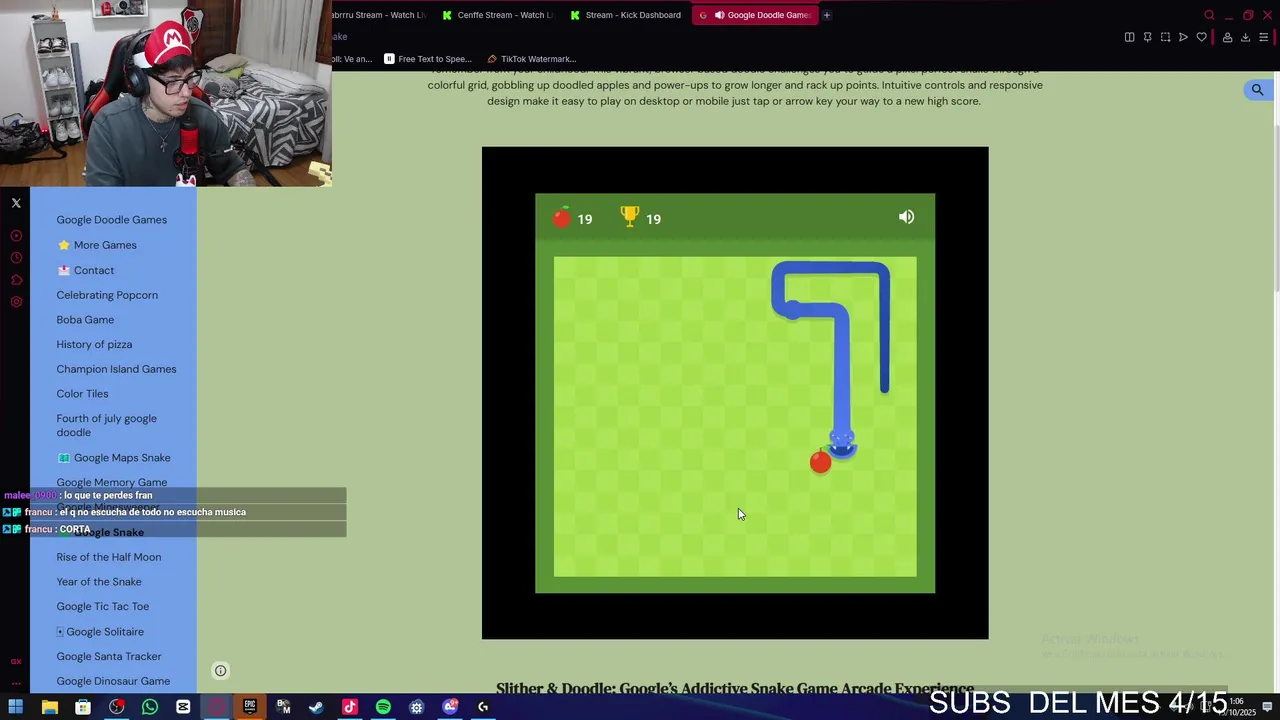Image resolution: width=1280 pixels, height=720 pixels.
Task: Click the send arrow icon in toolbar
Action: point(1183,37)
